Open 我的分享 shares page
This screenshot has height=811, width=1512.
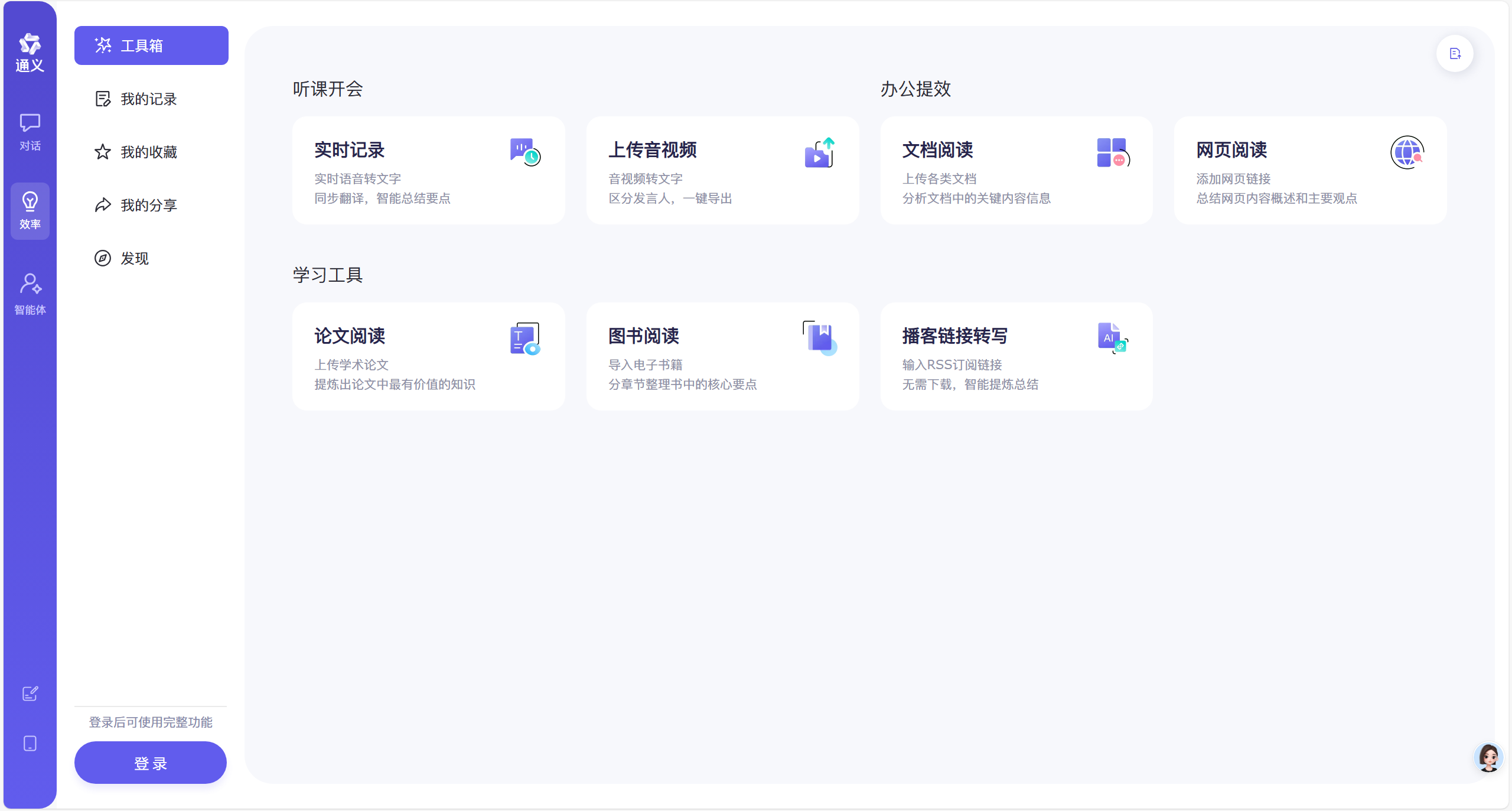coord(149,205)
